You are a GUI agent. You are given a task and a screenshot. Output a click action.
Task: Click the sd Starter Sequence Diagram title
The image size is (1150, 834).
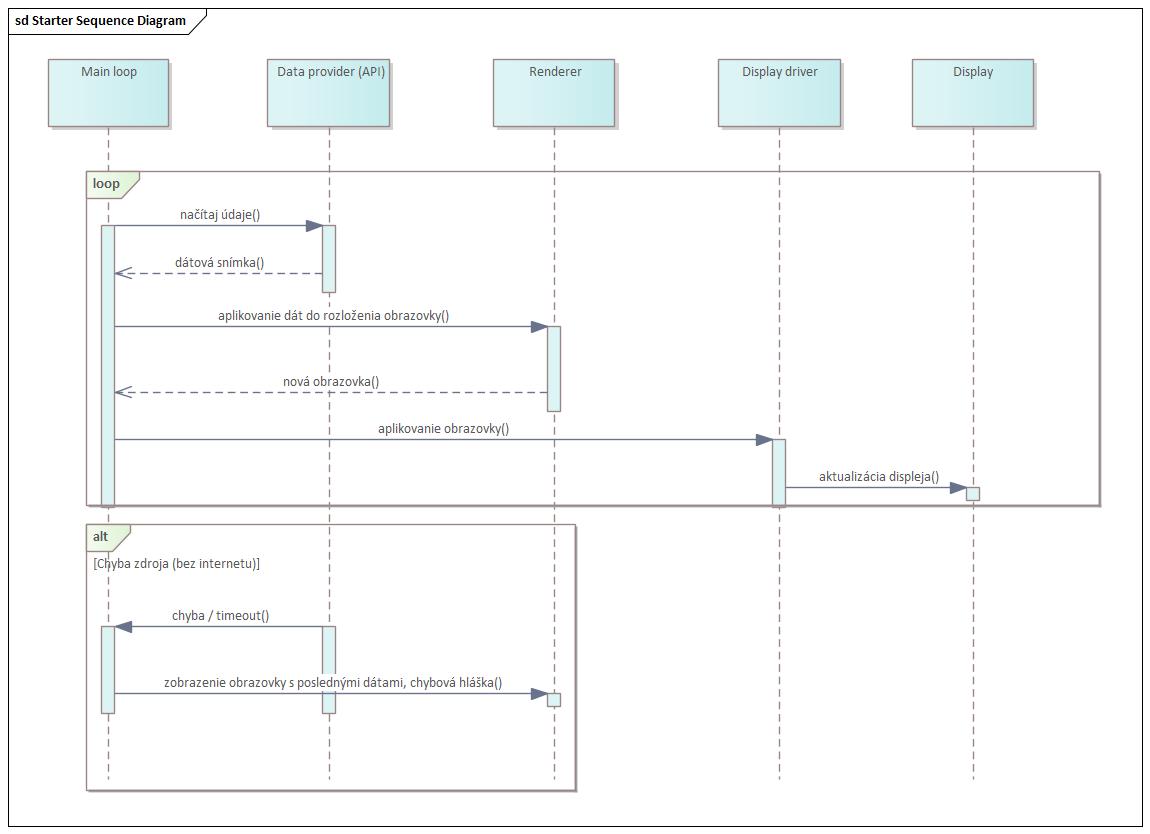click(101, 21)
